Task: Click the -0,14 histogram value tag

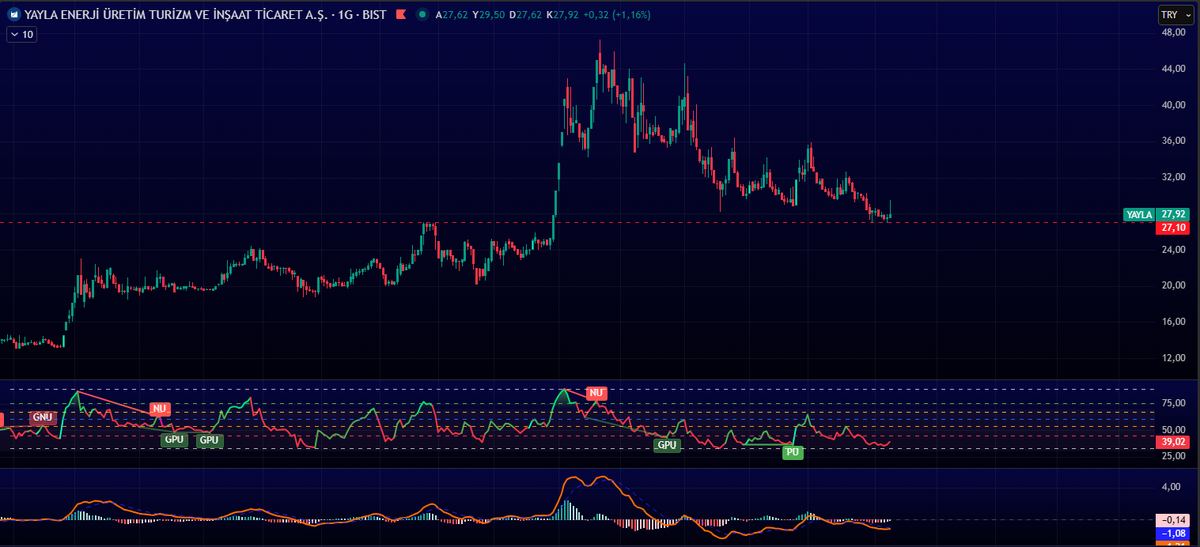Action: point(1173,520)
